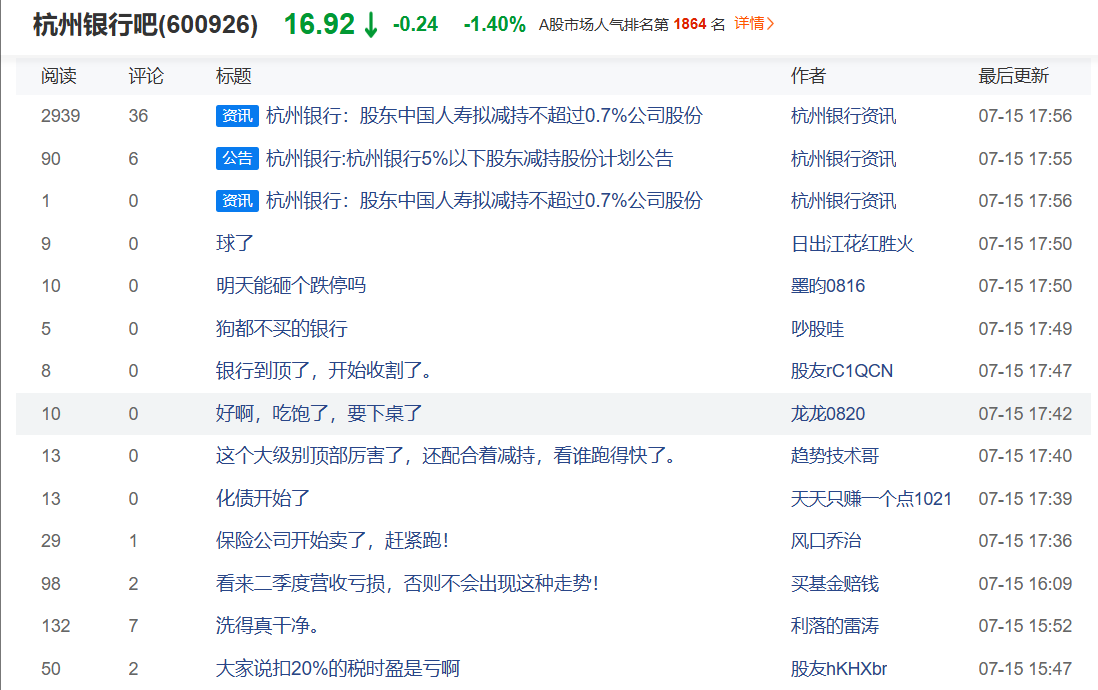Click the 评论 column header

pos(146,76)
